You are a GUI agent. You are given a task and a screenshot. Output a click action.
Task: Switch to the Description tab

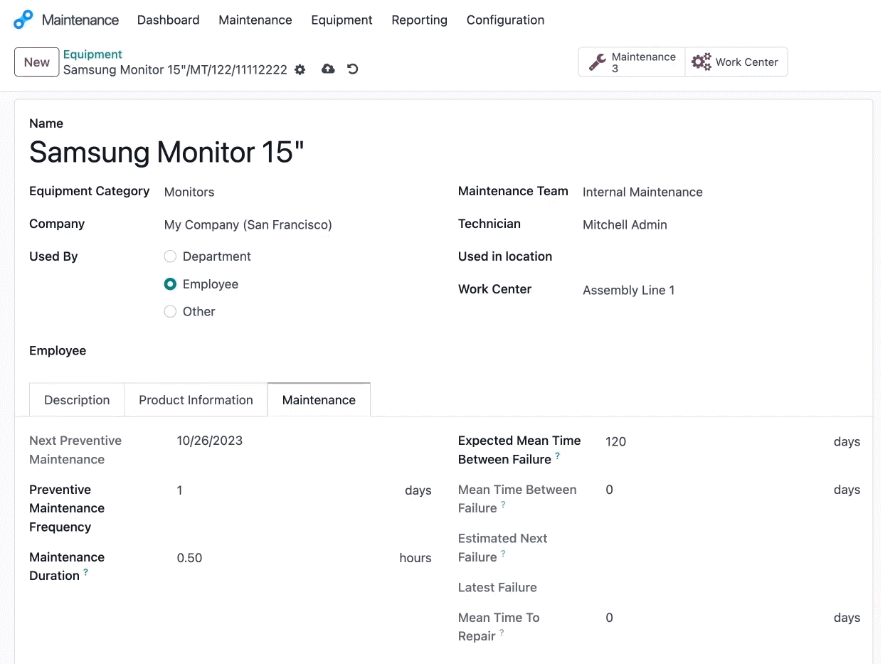[x=77, y=400]
